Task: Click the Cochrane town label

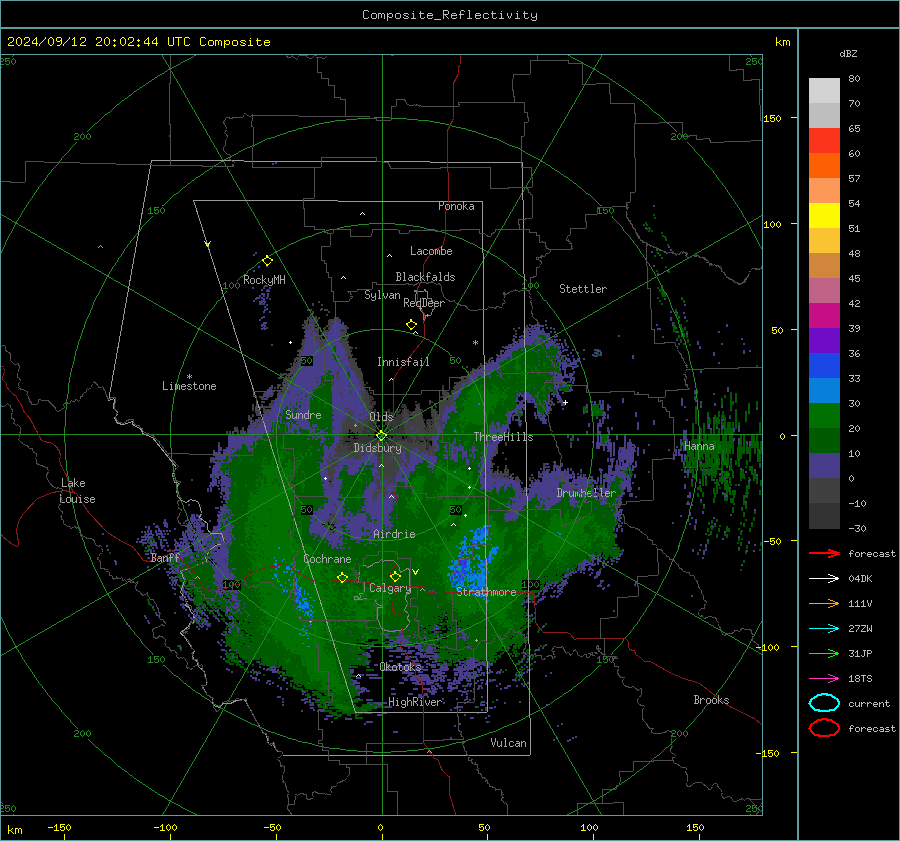Action: point(327,559)
